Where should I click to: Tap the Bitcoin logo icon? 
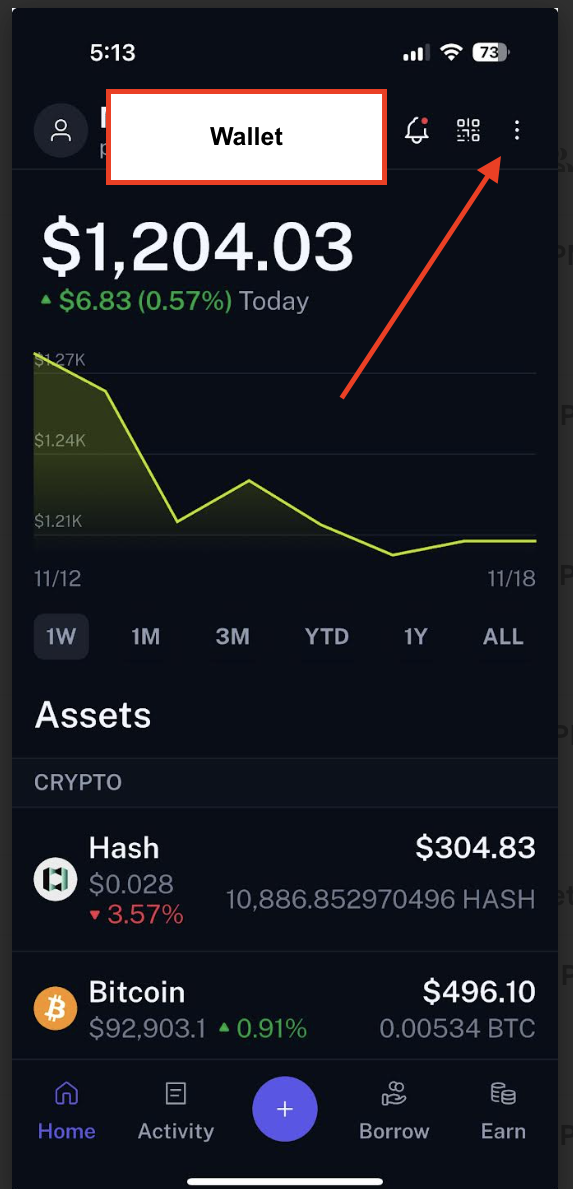tap(56, 1008)
